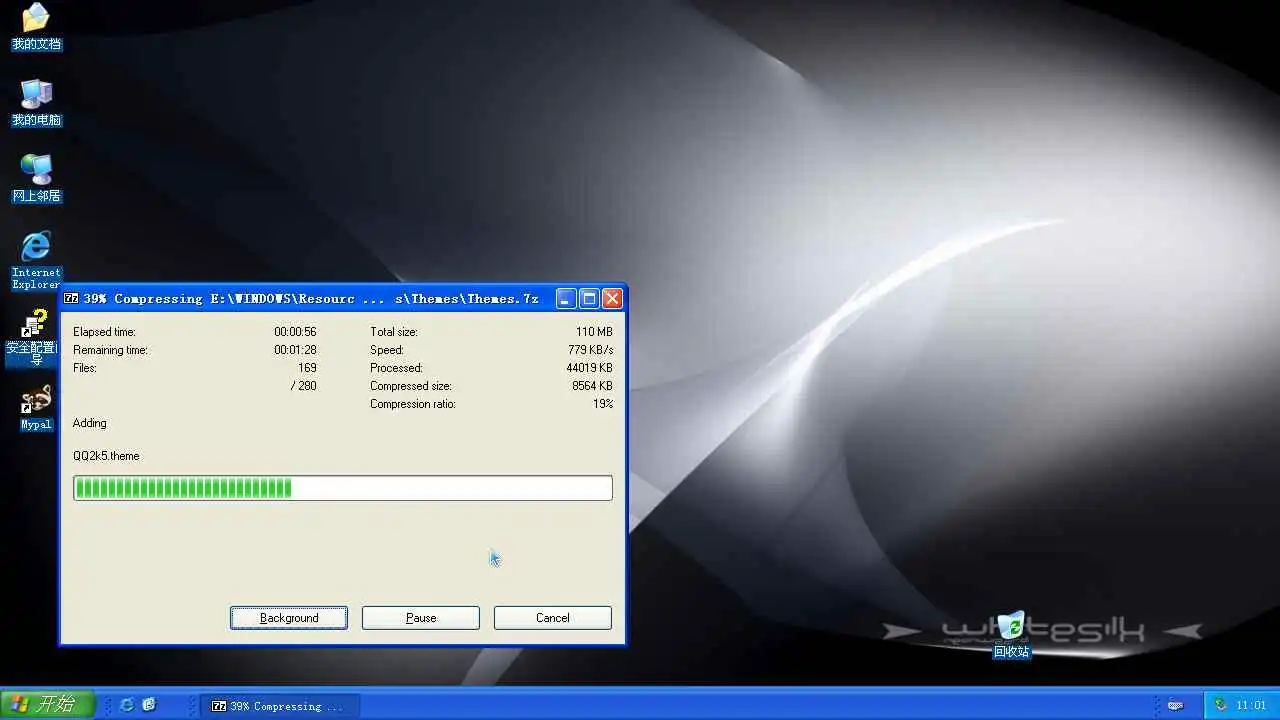The image size is (1280, 720).
Task: Click the Adding status label
Action: click(x=89, y=423)
